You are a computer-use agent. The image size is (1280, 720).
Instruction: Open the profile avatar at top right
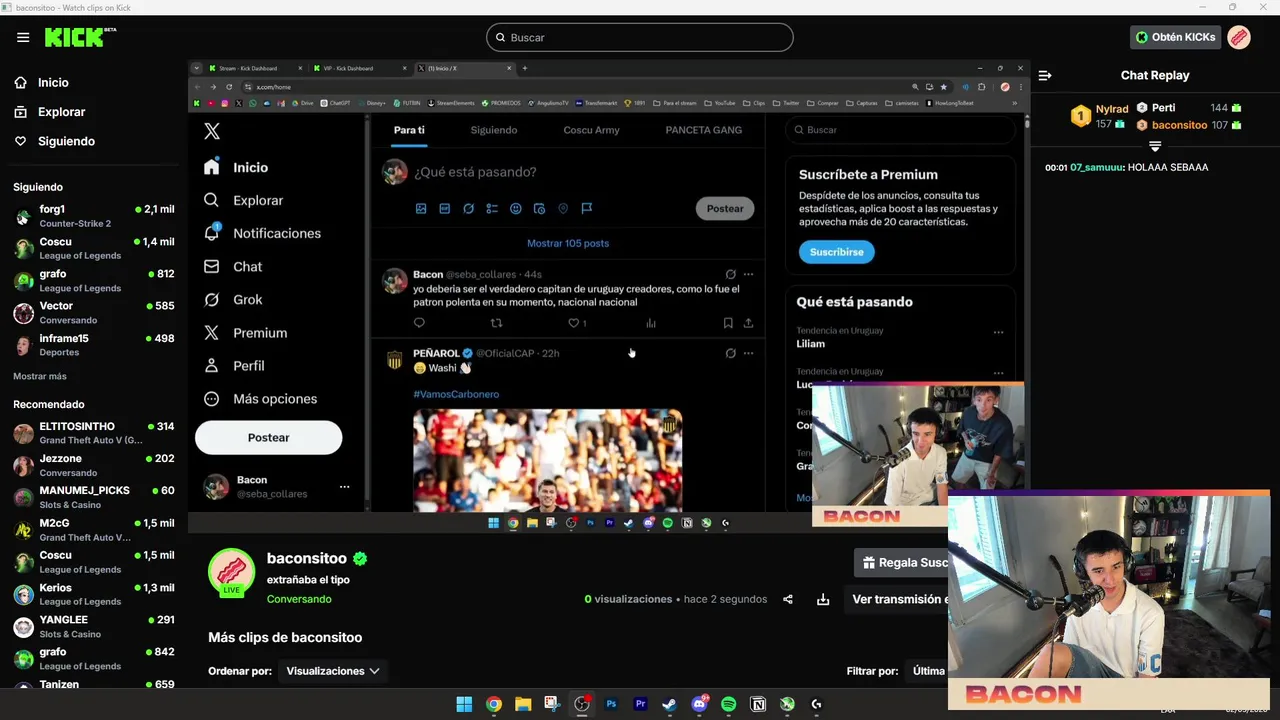[1239, 37]
